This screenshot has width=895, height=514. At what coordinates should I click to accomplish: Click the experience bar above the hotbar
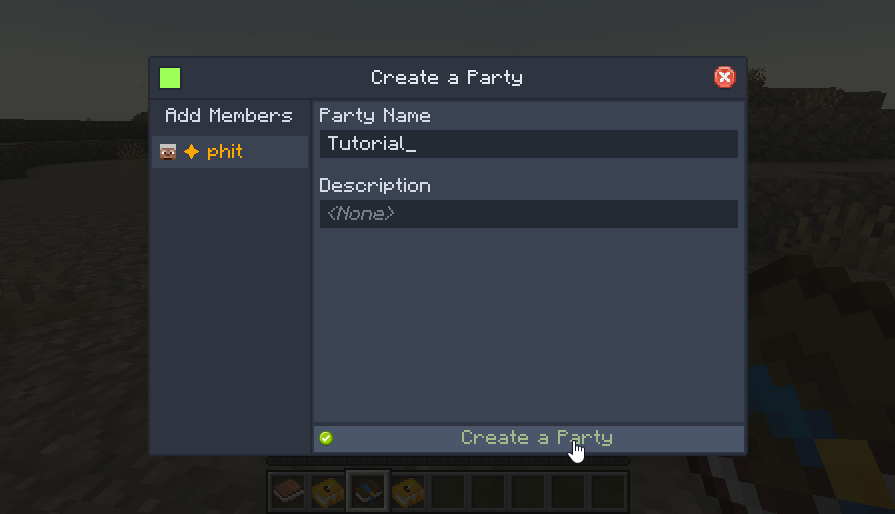(448, 461)
